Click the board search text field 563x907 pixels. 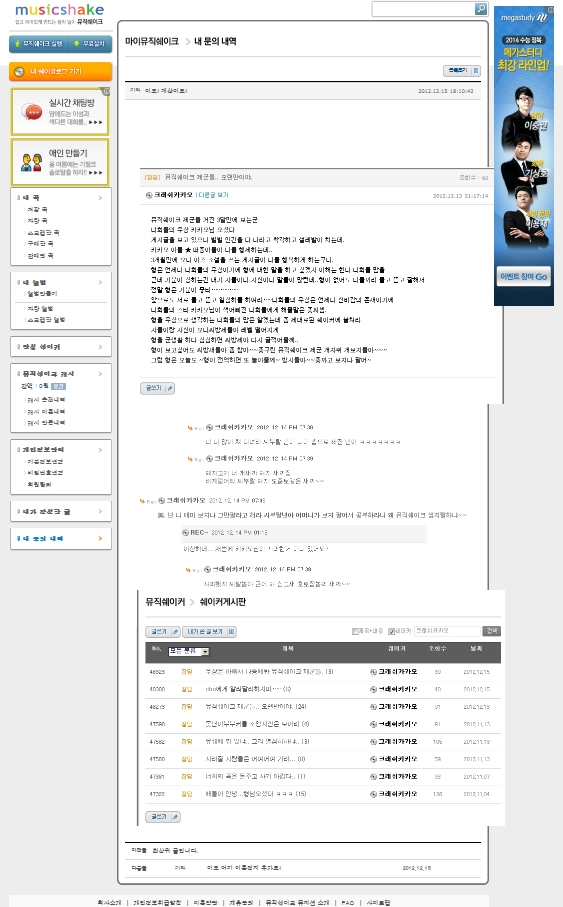pos(447,631)
